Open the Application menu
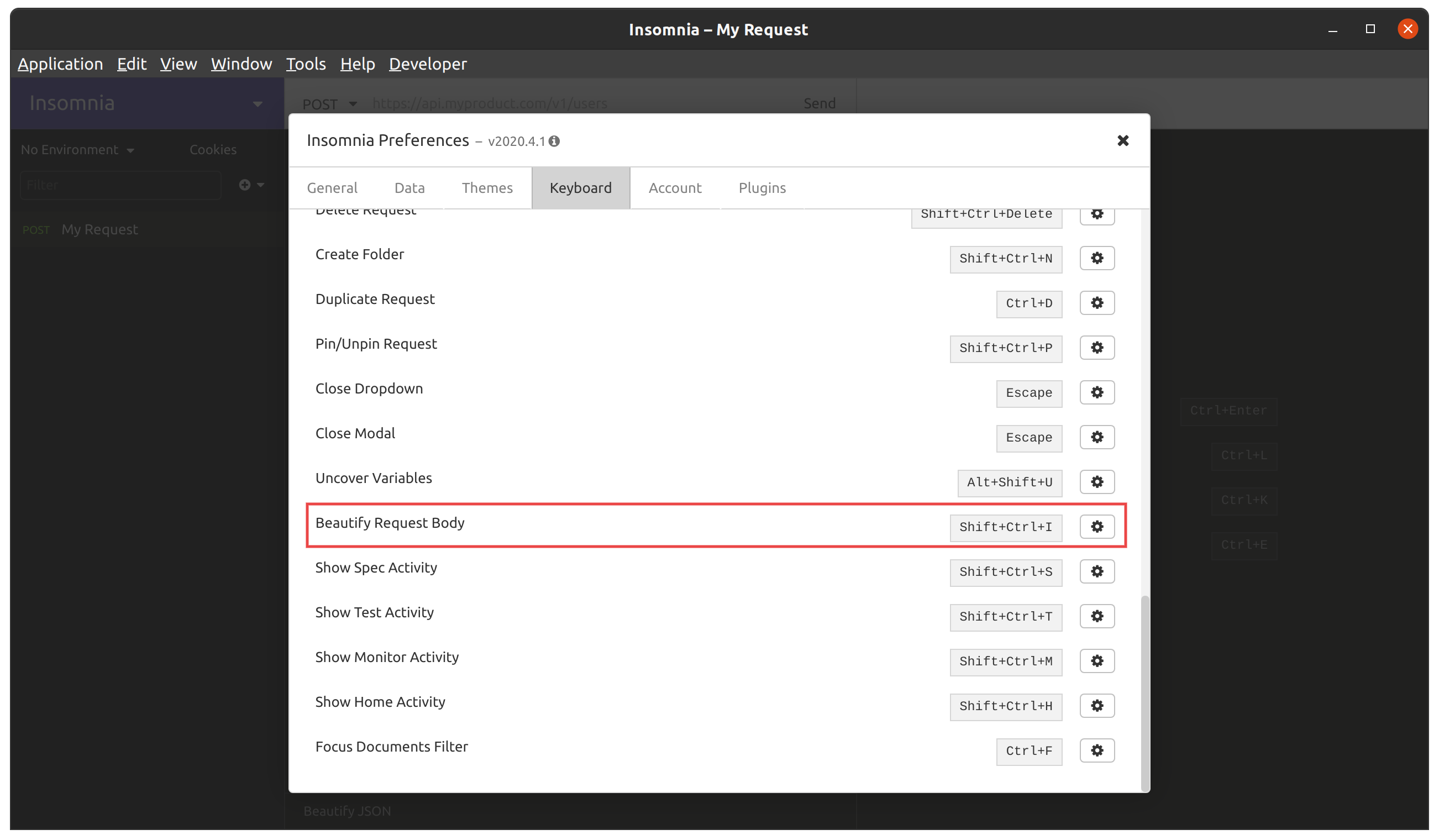 (x=60, y=64)
